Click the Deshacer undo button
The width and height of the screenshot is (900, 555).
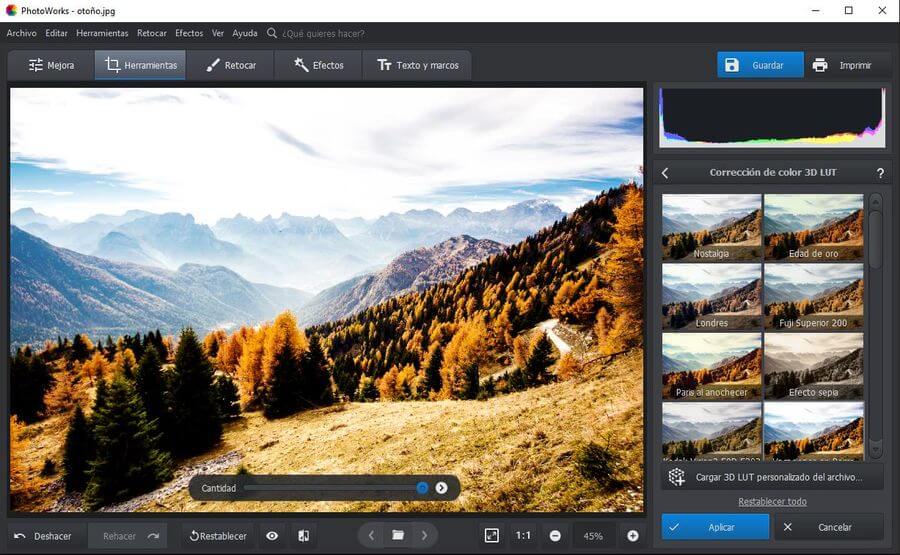pos(44,536)
